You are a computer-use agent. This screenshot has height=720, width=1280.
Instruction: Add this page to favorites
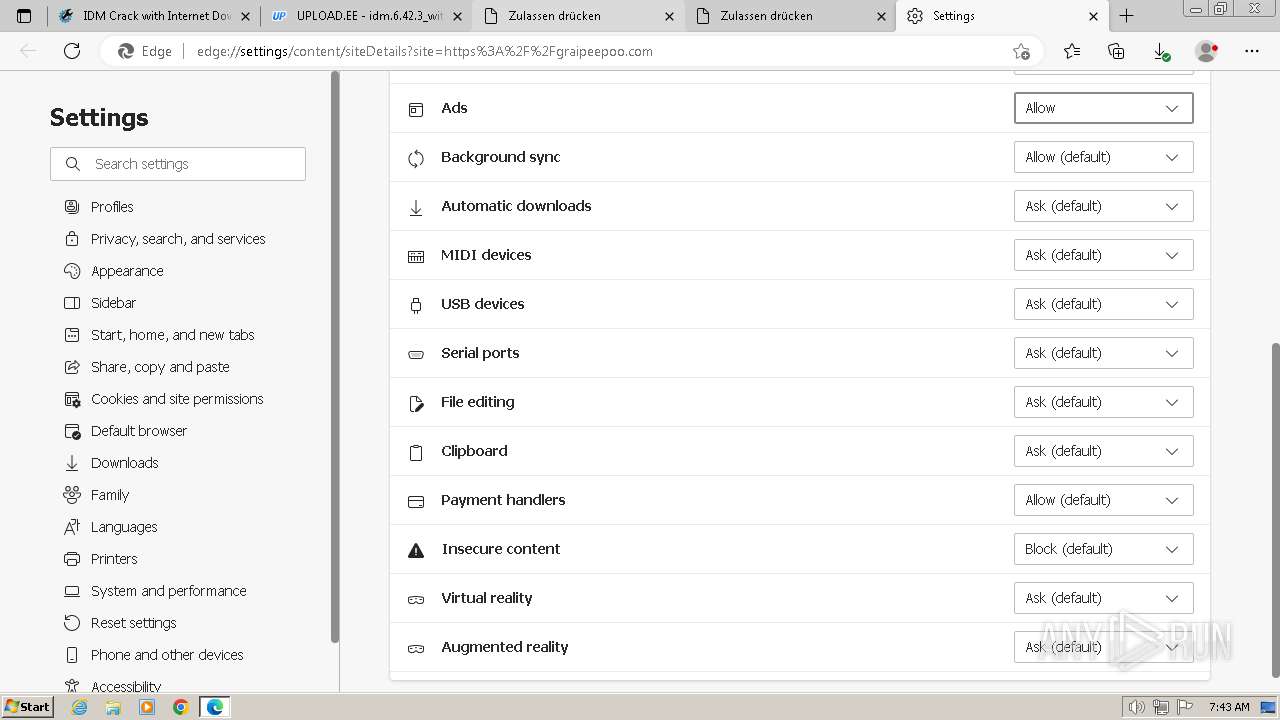pos(1021,51)
